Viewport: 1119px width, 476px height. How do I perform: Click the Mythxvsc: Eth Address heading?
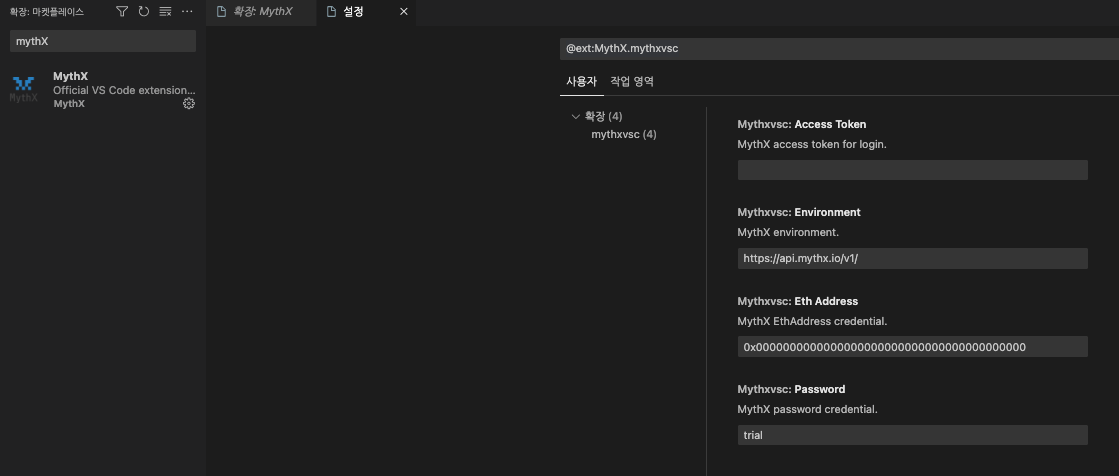[798, 301]
